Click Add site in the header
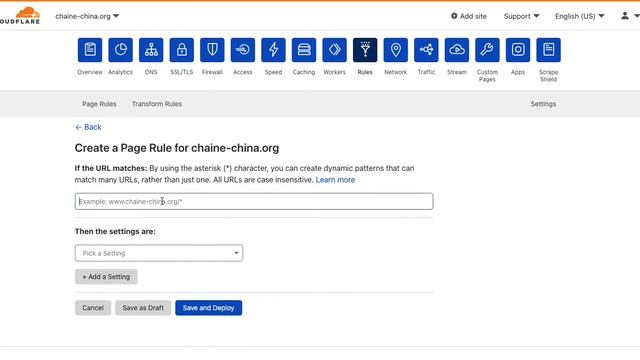640x360 pixels. (x=469, y=16)
